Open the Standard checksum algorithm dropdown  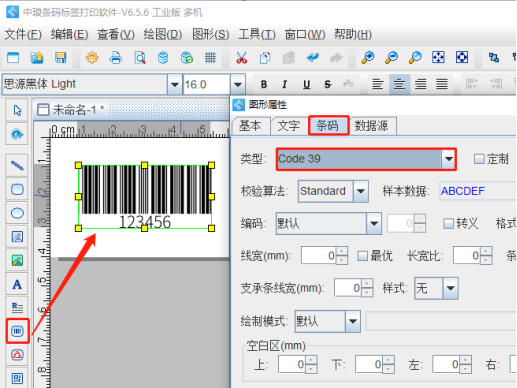361,191
